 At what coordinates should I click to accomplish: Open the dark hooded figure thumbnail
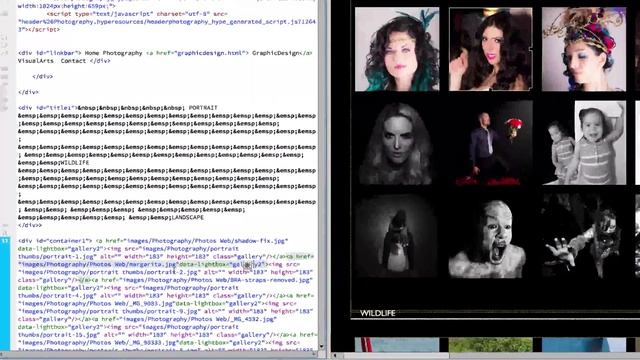click(x=397, y=236)
